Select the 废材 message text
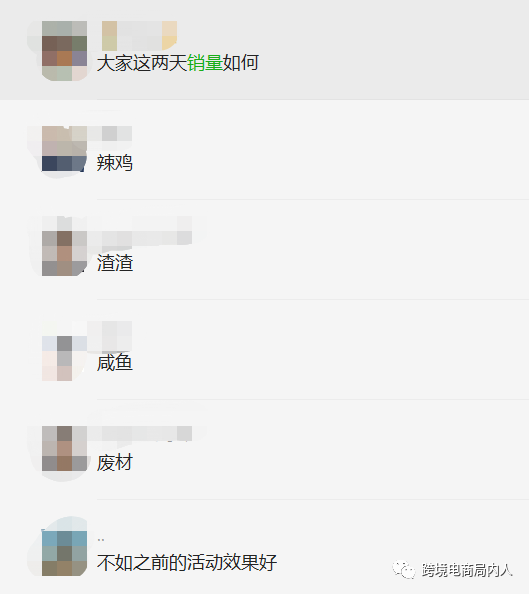This screenshot has width=529, height=594. point(115,463)
